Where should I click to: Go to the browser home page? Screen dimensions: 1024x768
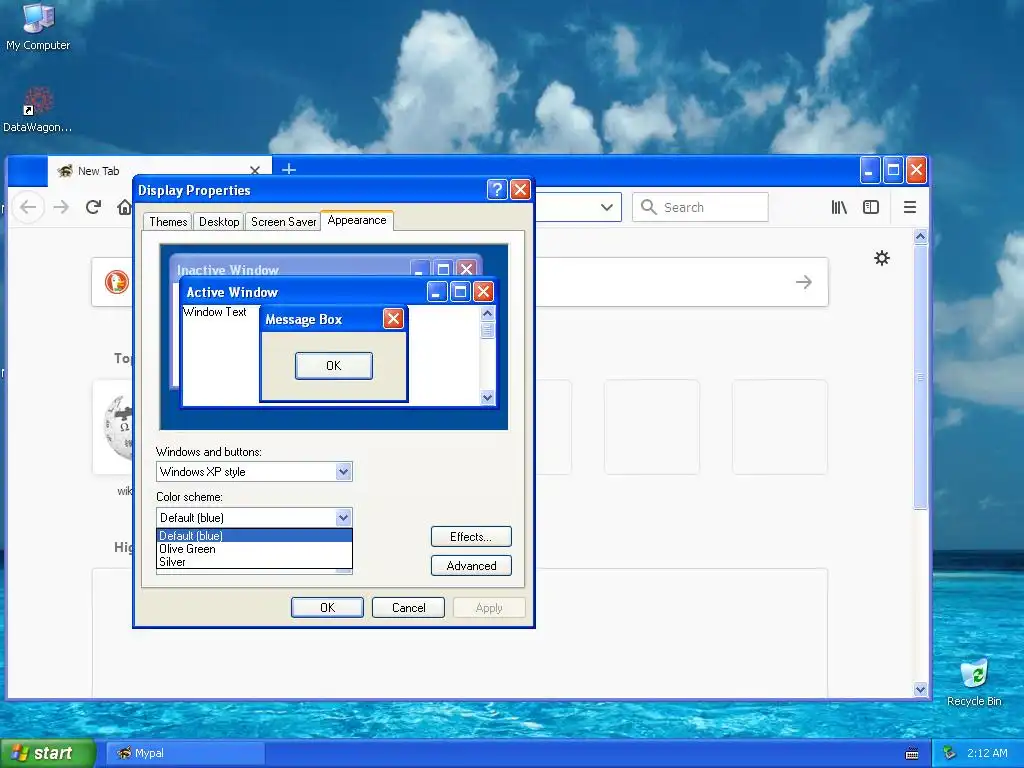[124, 207]
